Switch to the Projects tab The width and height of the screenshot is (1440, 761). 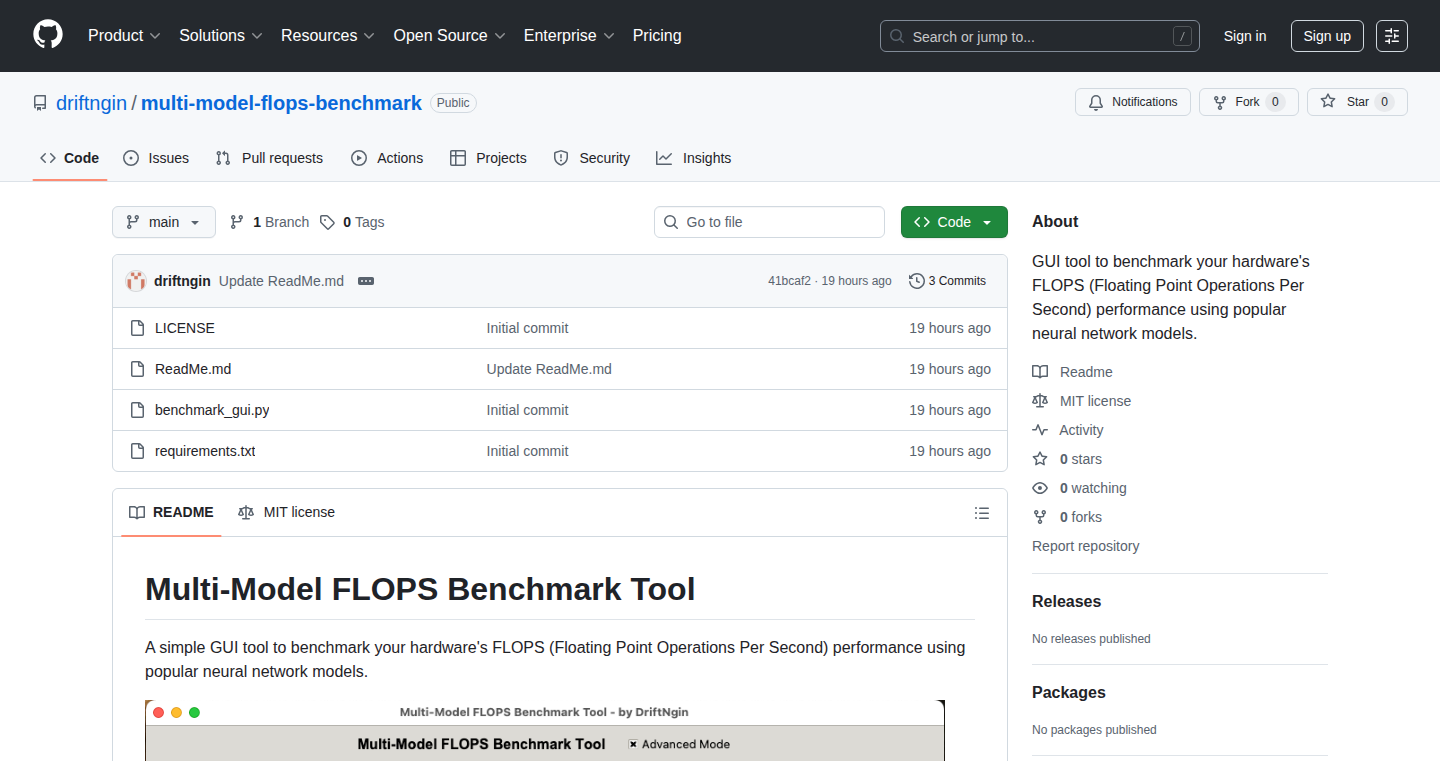488,158
